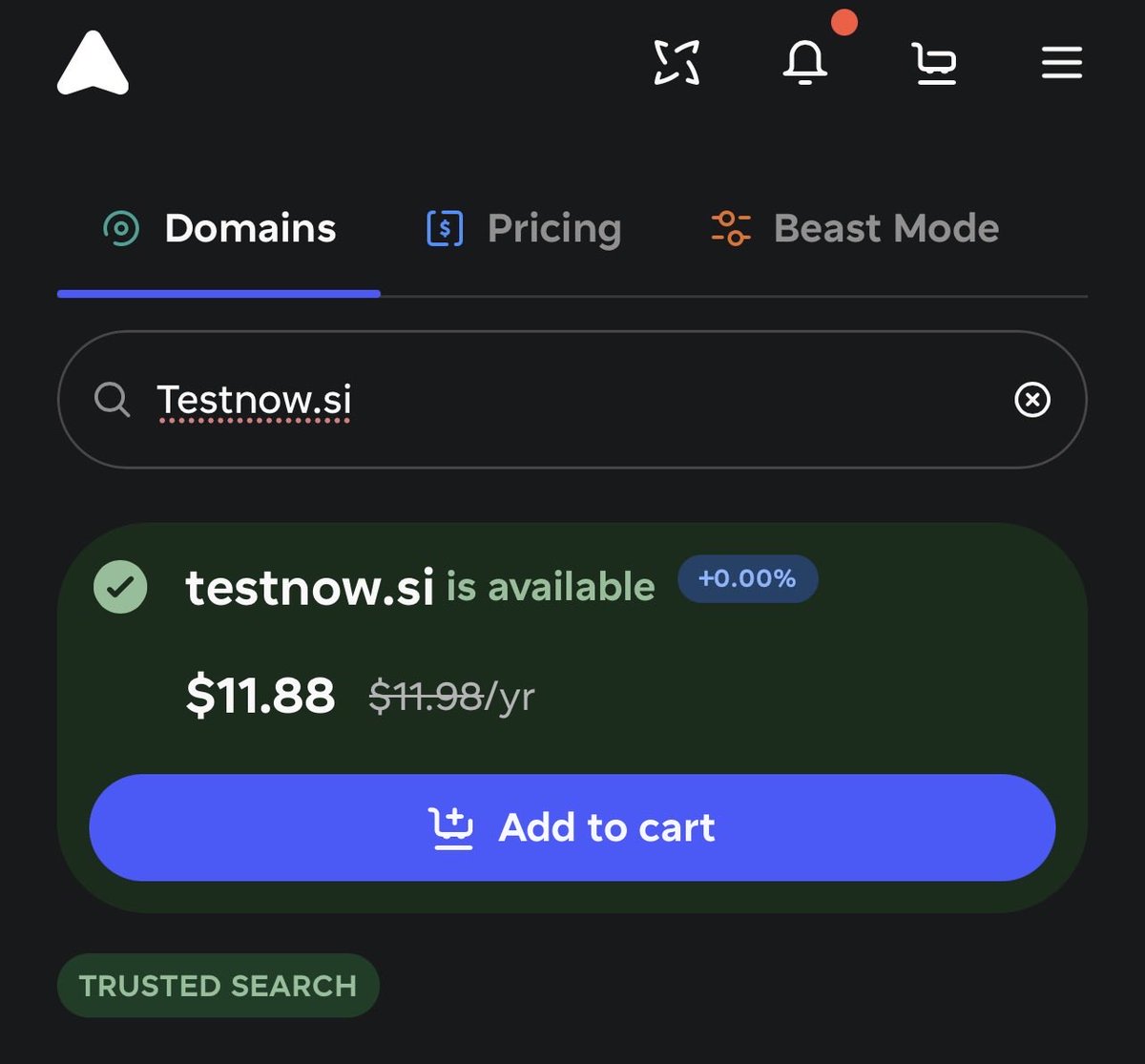Open the AI sparkle tool icon
Viewport: 1145px width, 1064px height.
pyautogui.click(x=677, y=63)
